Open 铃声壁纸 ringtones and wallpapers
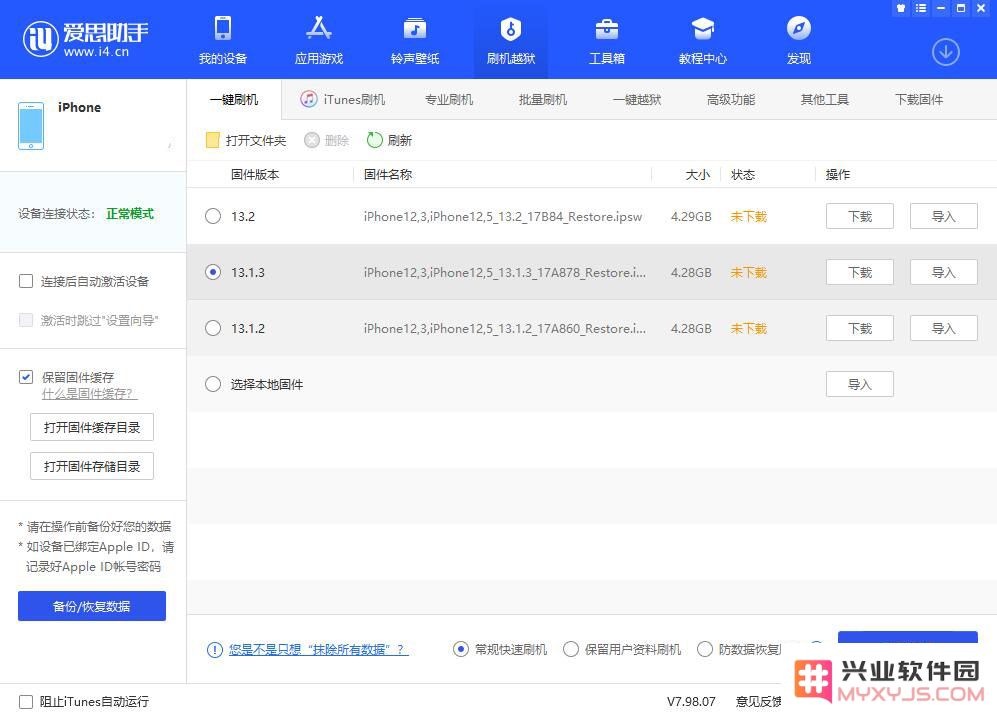The height and width of the screenshot is (718, 997). coord(415,41)
